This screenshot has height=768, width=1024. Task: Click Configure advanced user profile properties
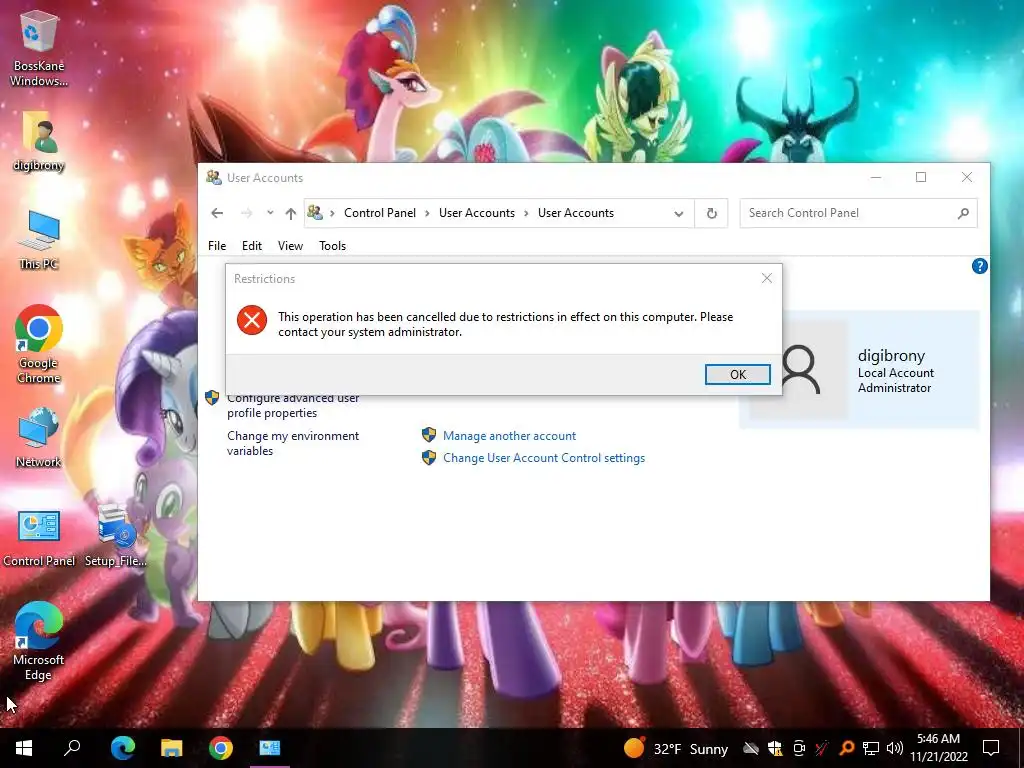click(293, 405)
